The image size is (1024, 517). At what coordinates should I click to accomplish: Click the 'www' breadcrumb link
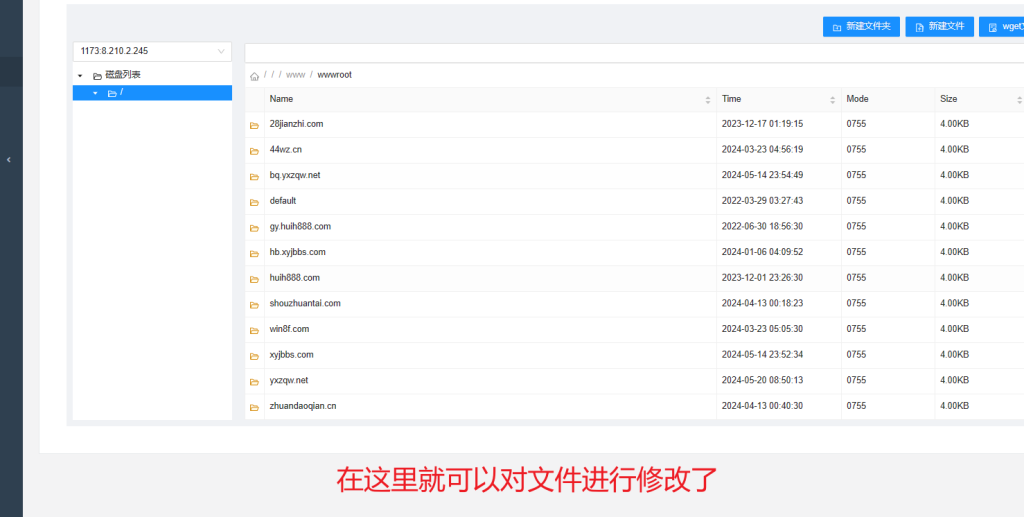(295, 75)
